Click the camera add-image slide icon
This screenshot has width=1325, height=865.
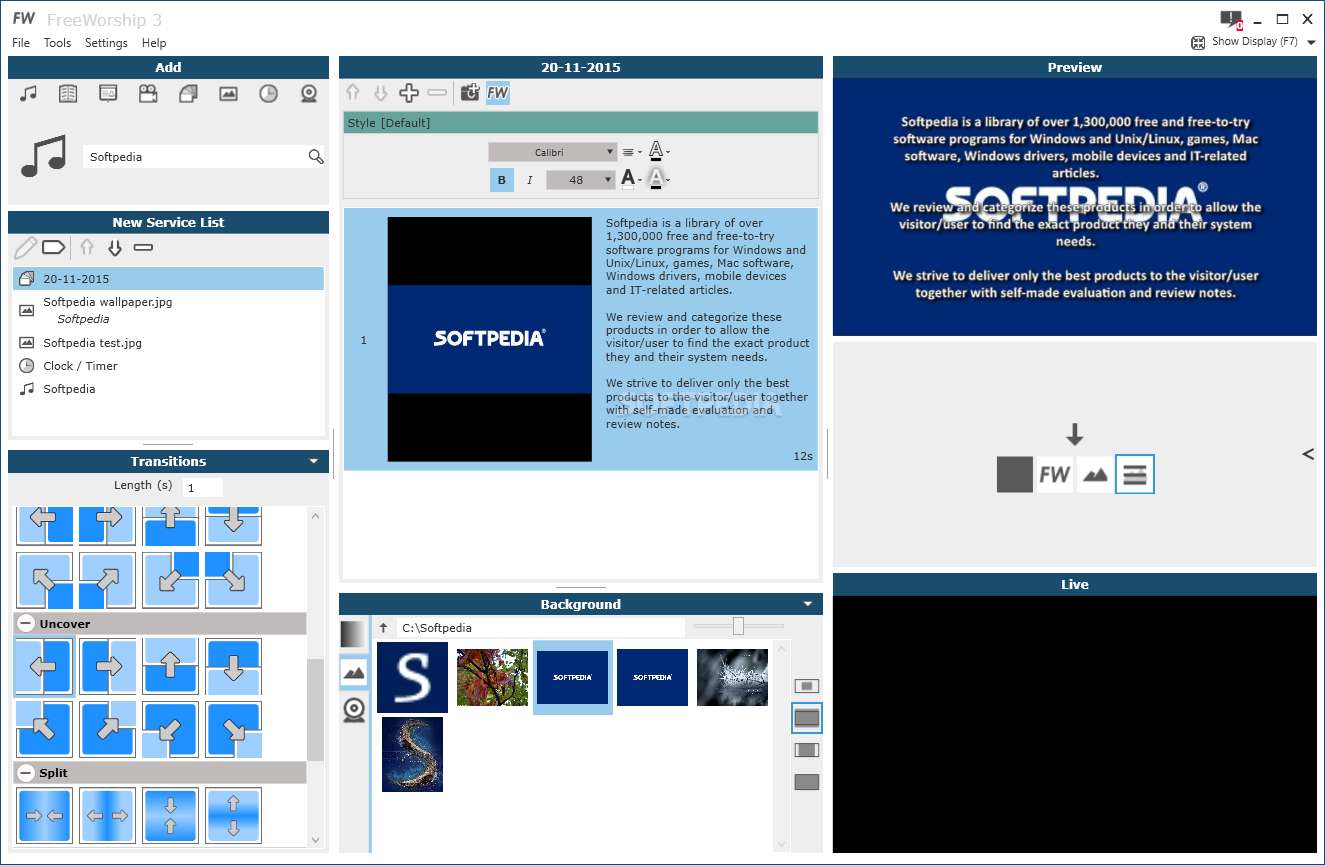click(469, 93)
